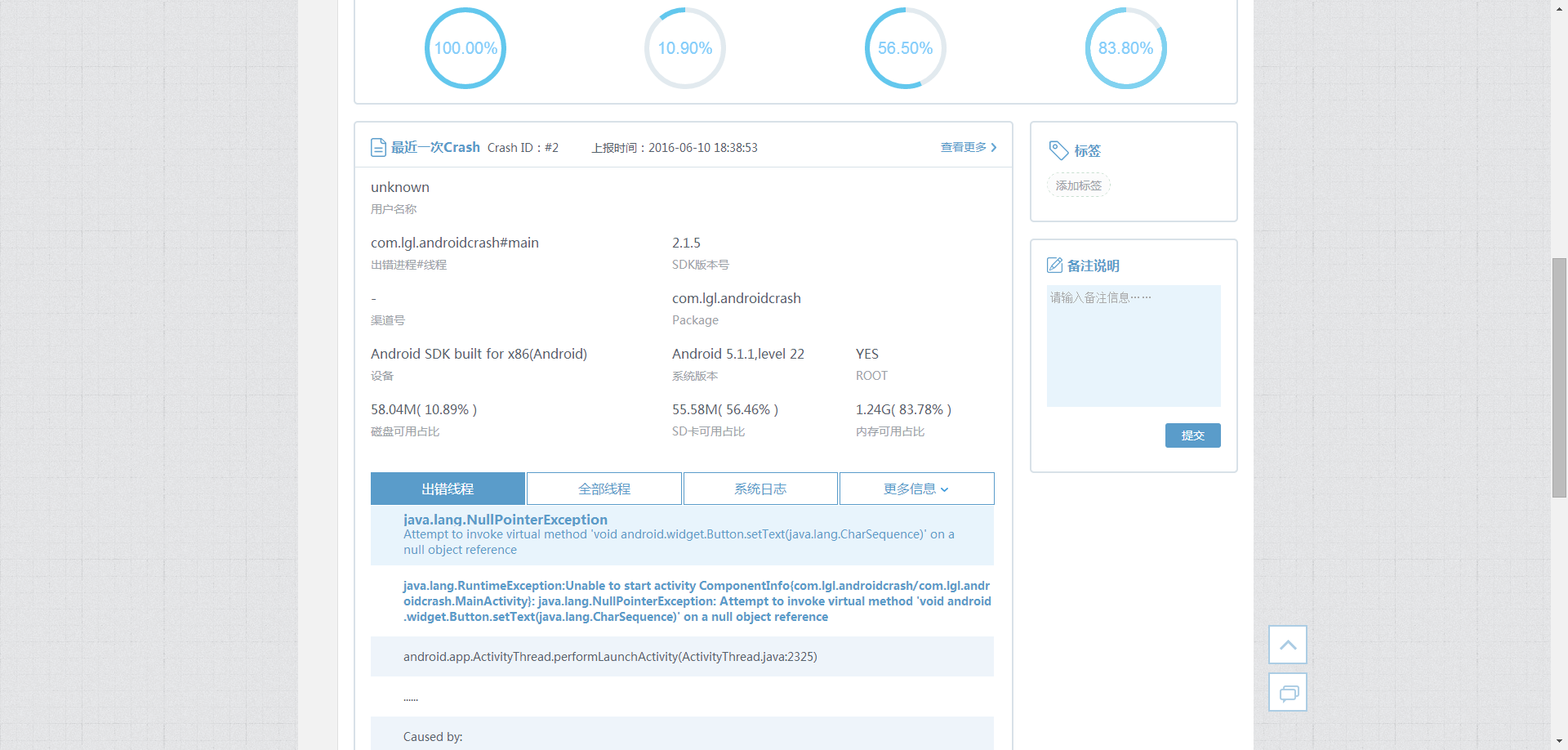Click package name com.lgl.androidcrash

[737, 298]
